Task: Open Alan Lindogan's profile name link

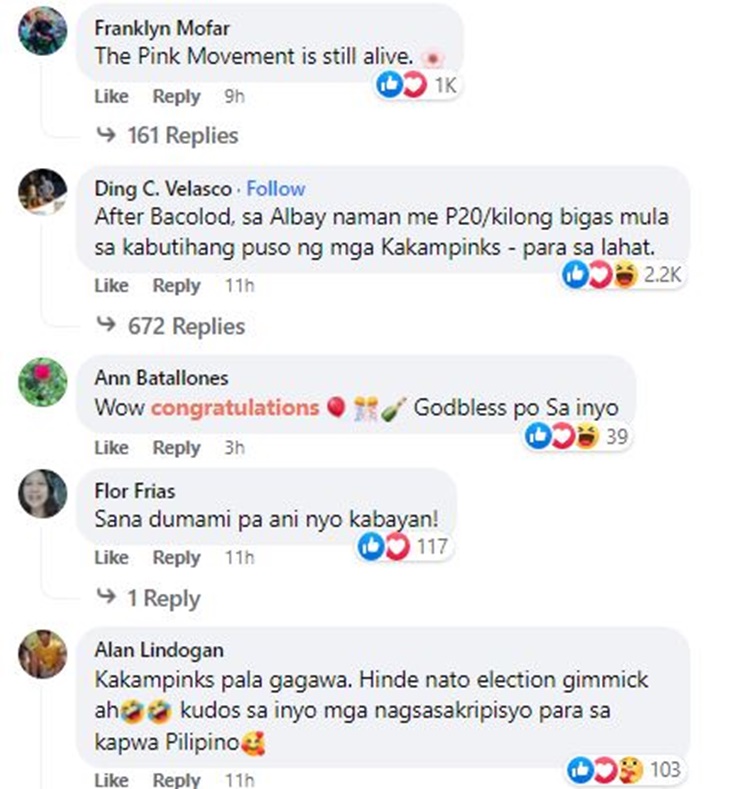Action: tap(159, 650)
